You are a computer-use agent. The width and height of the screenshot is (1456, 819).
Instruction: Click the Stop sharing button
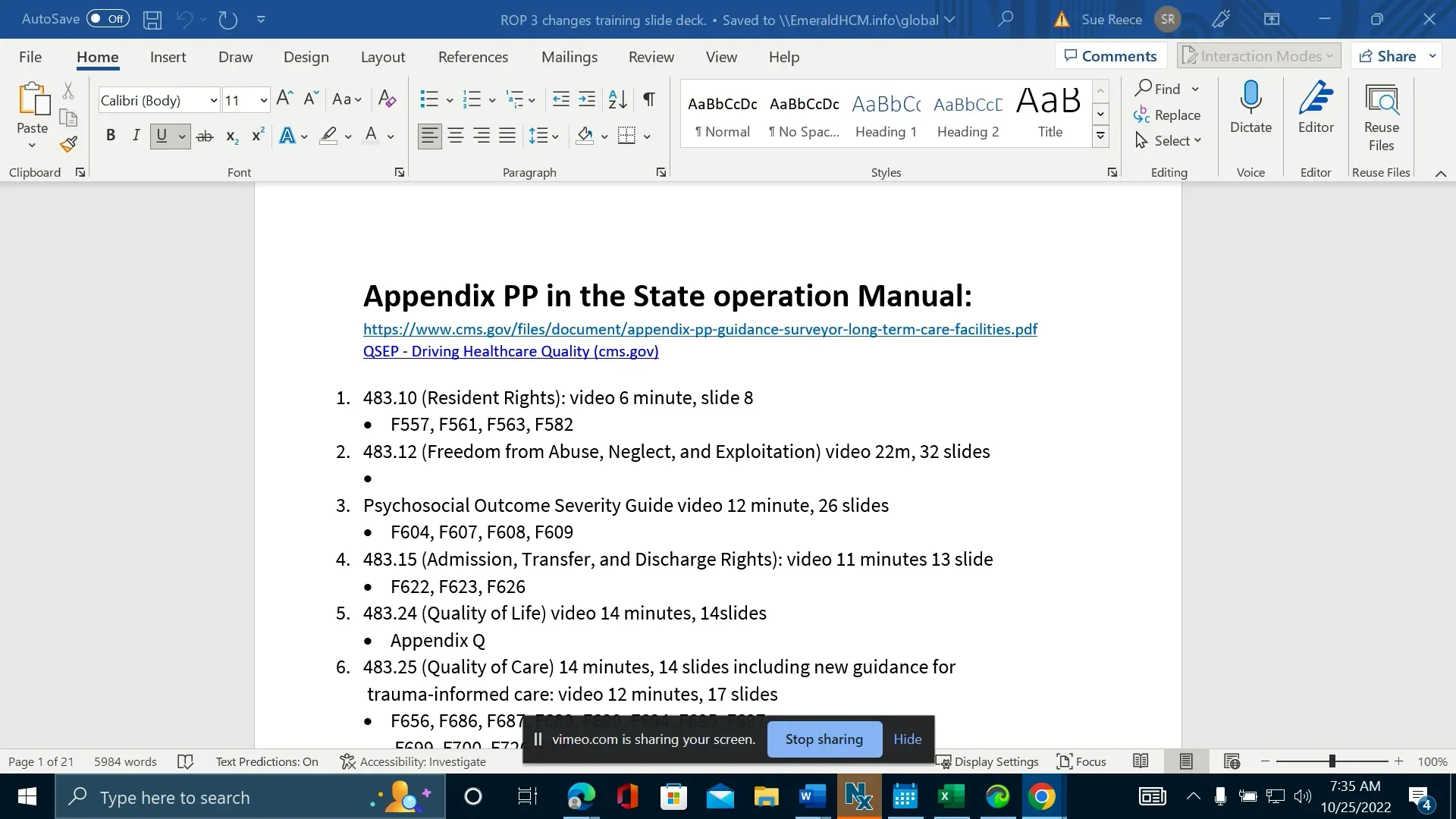[824, 739]
